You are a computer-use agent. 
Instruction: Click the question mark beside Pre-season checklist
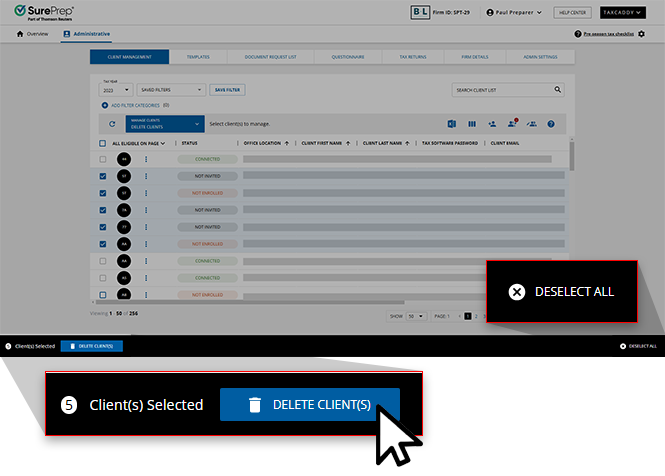pyautogui.click(x=578, y=34)
